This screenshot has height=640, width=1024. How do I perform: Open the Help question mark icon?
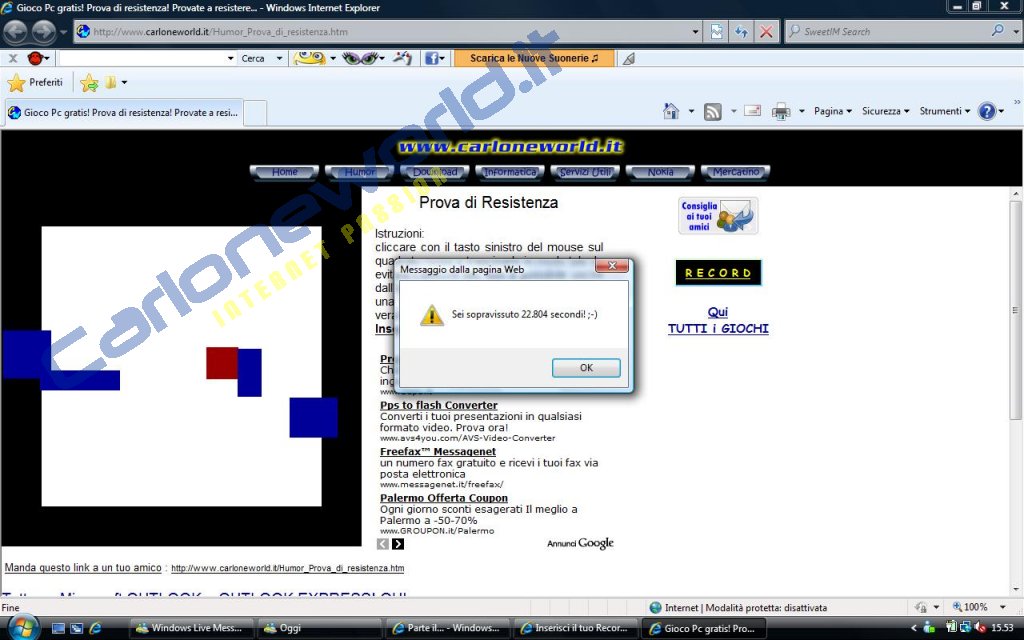pos(986,111)
